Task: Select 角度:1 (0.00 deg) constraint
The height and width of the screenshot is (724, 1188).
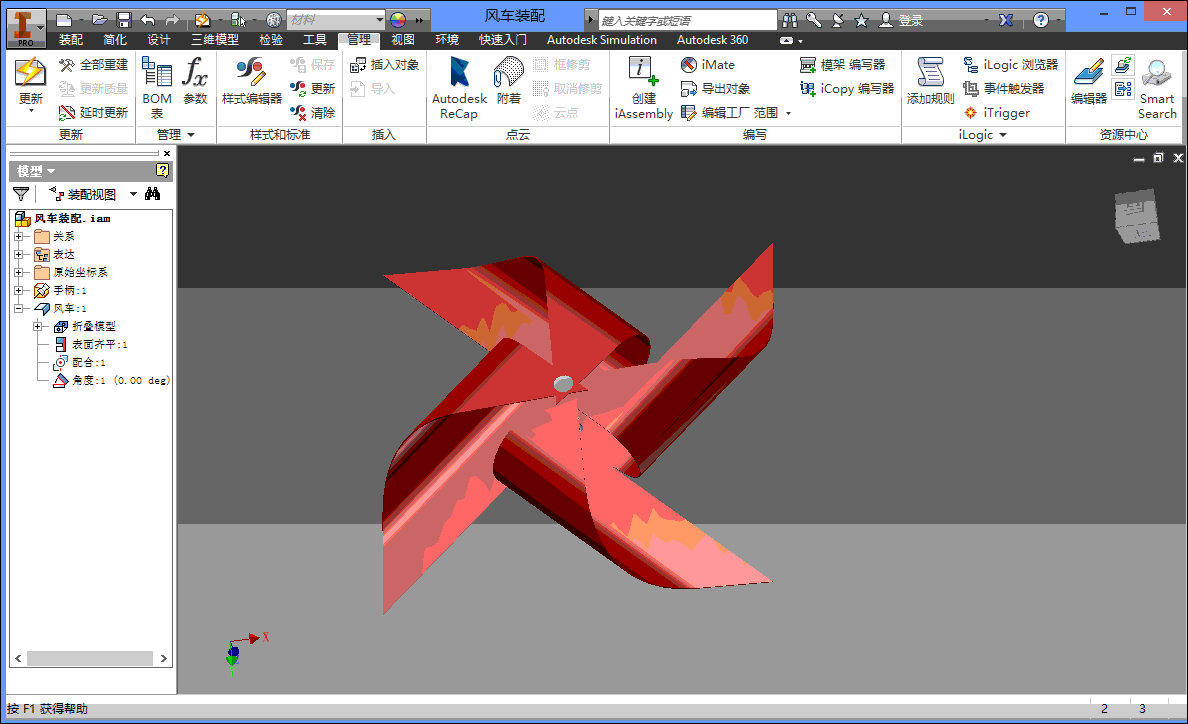Action: pyautogui.click(x=111, y=380)
